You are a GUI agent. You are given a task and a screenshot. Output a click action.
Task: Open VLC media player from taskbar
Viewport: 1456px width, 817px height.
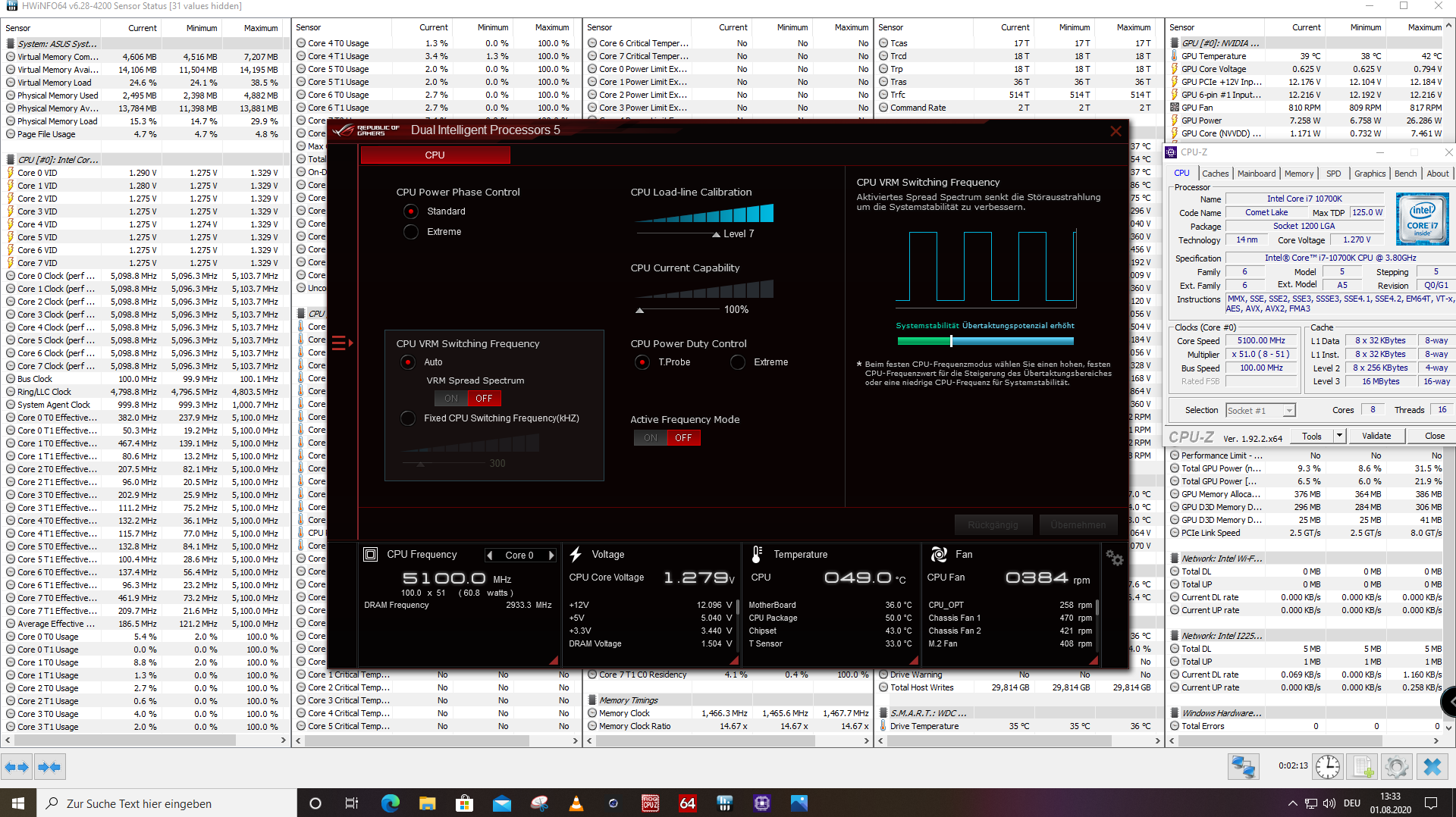click(x=576, y=803)
